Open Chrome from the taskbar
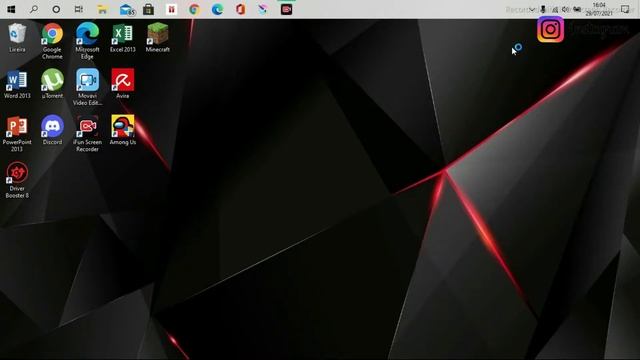The width and height of the screenshot is (640, 360). point(194,9)
